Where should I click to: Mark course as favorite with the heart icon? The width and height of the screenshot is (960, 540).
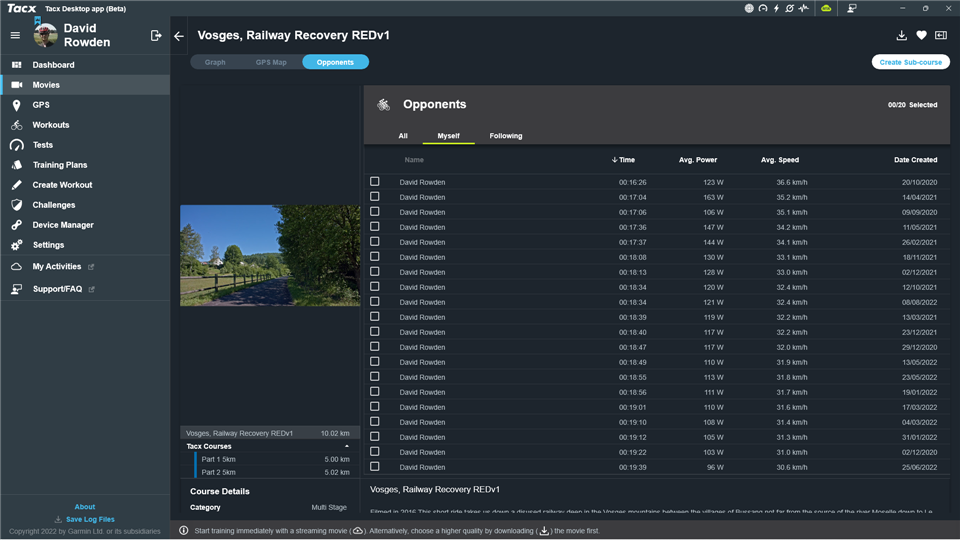(x=921, y=36)
